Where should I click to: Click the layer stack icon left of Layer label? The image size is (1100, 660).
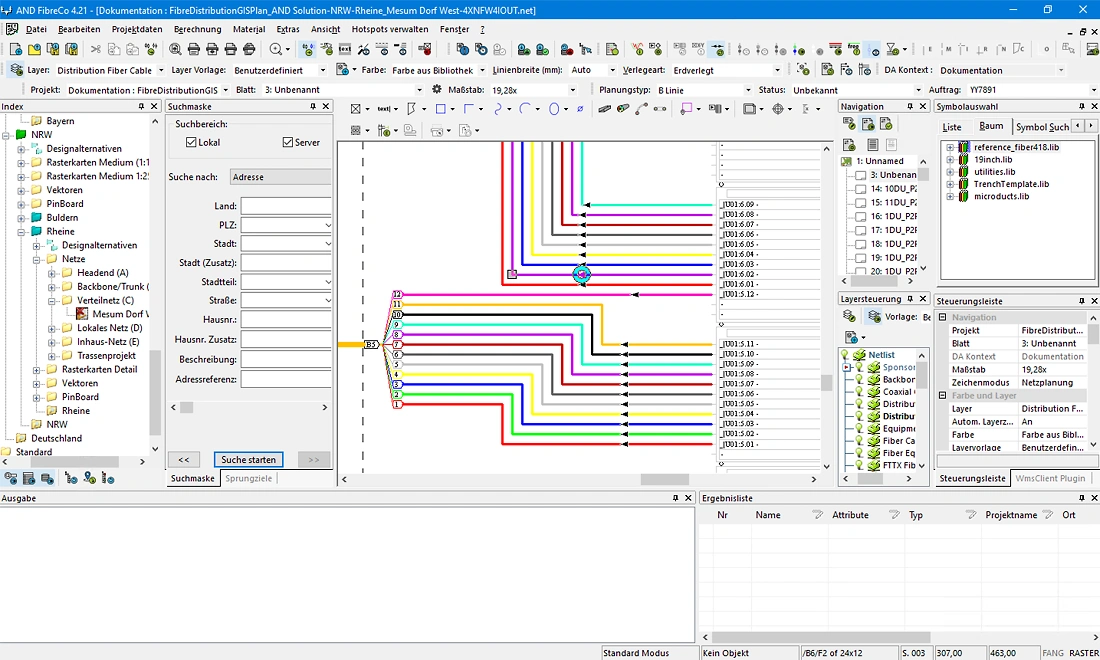point(16,69)
